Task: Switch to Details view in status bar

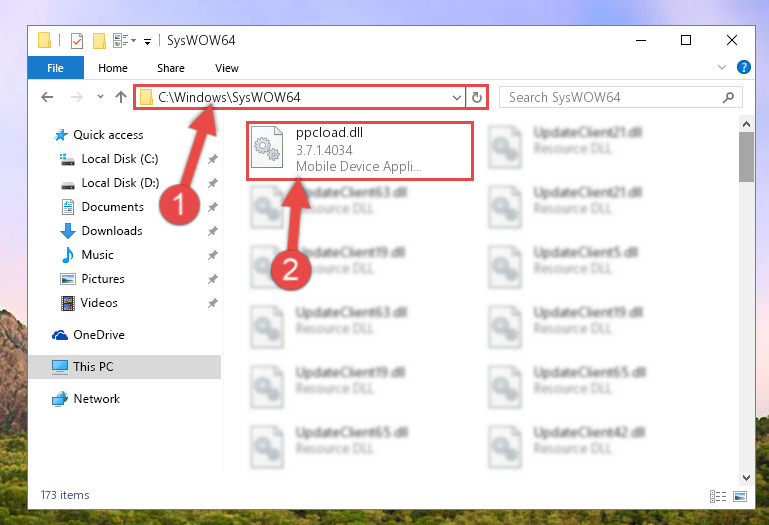Action: click(718, 497)
